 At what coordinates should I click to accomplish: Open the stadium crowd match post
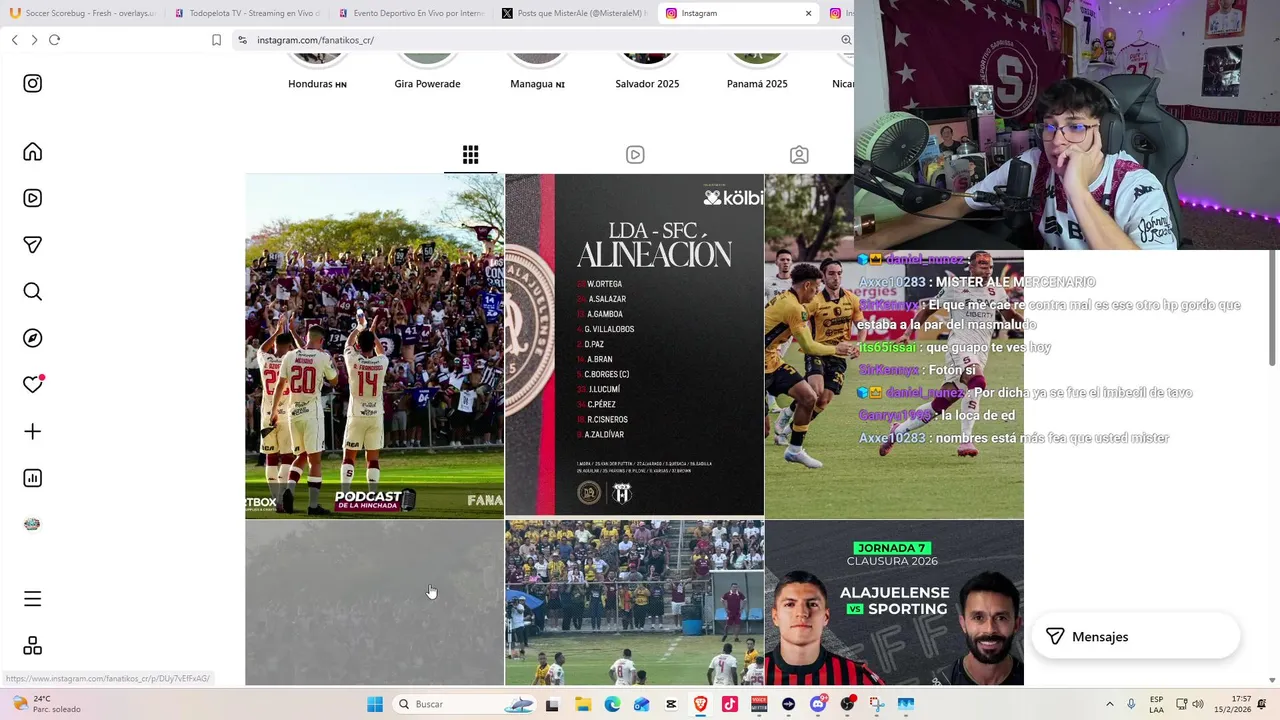tap(635, 602)
